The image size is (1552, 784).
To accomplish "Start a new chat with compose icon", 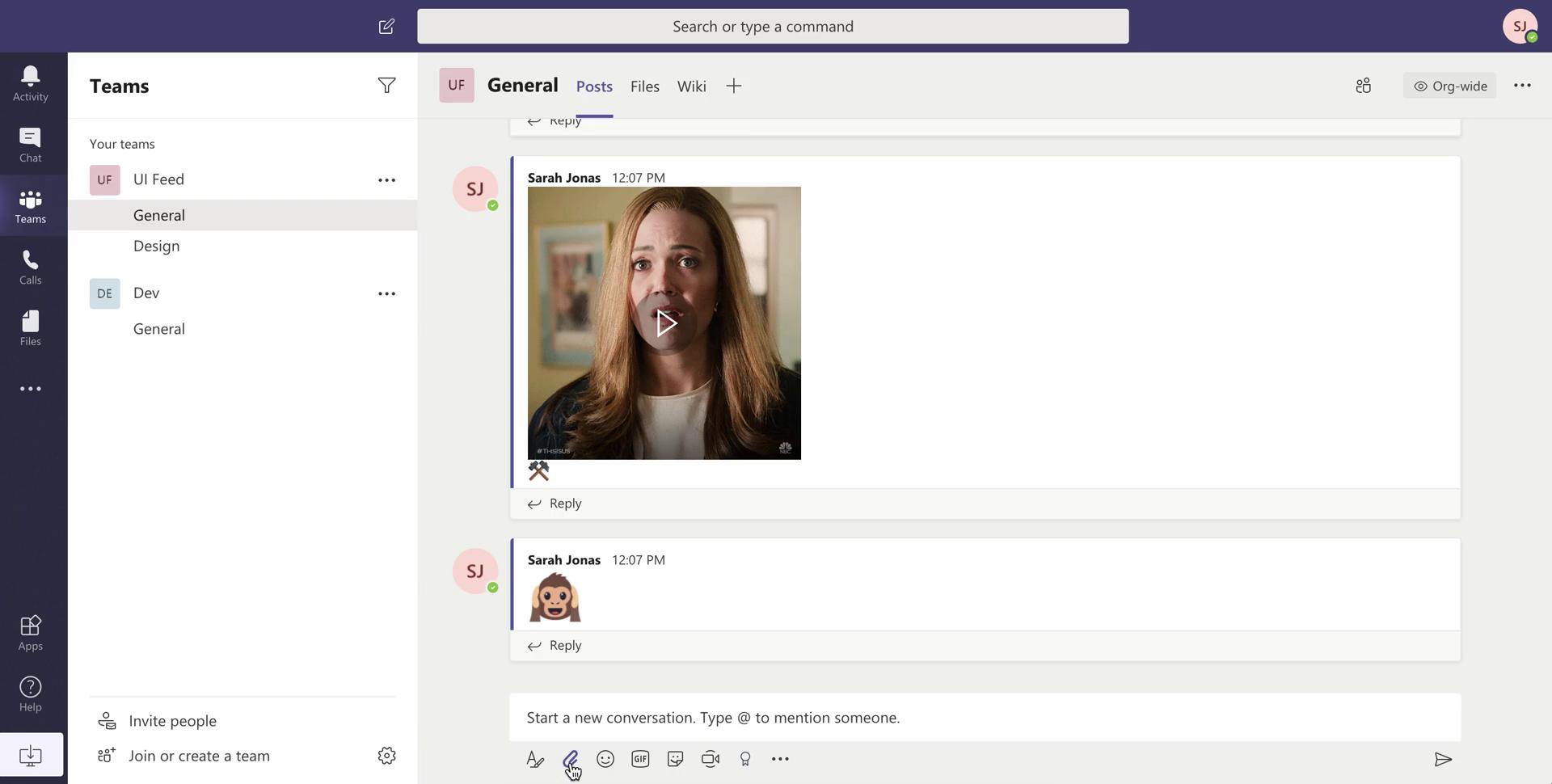I will 386,27.
